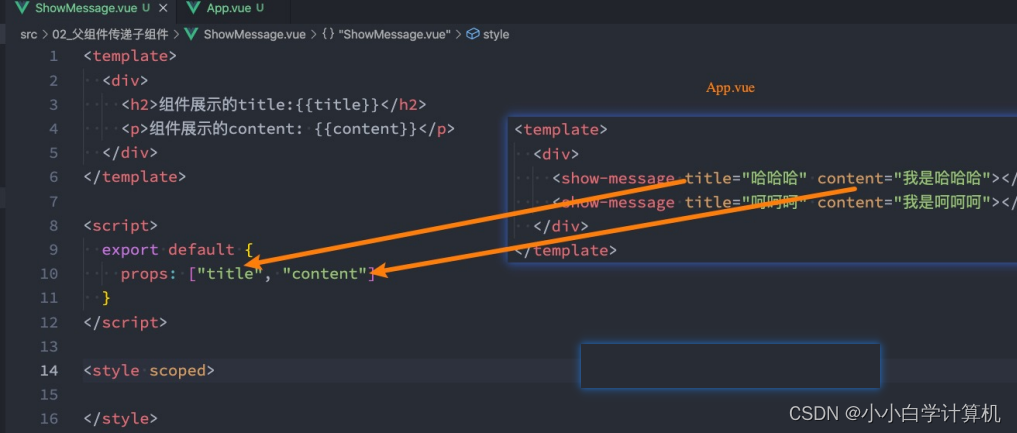The image size is (1017, 433).
Task: Open the style symbol breadcrumb
Action: pos(496,34)
